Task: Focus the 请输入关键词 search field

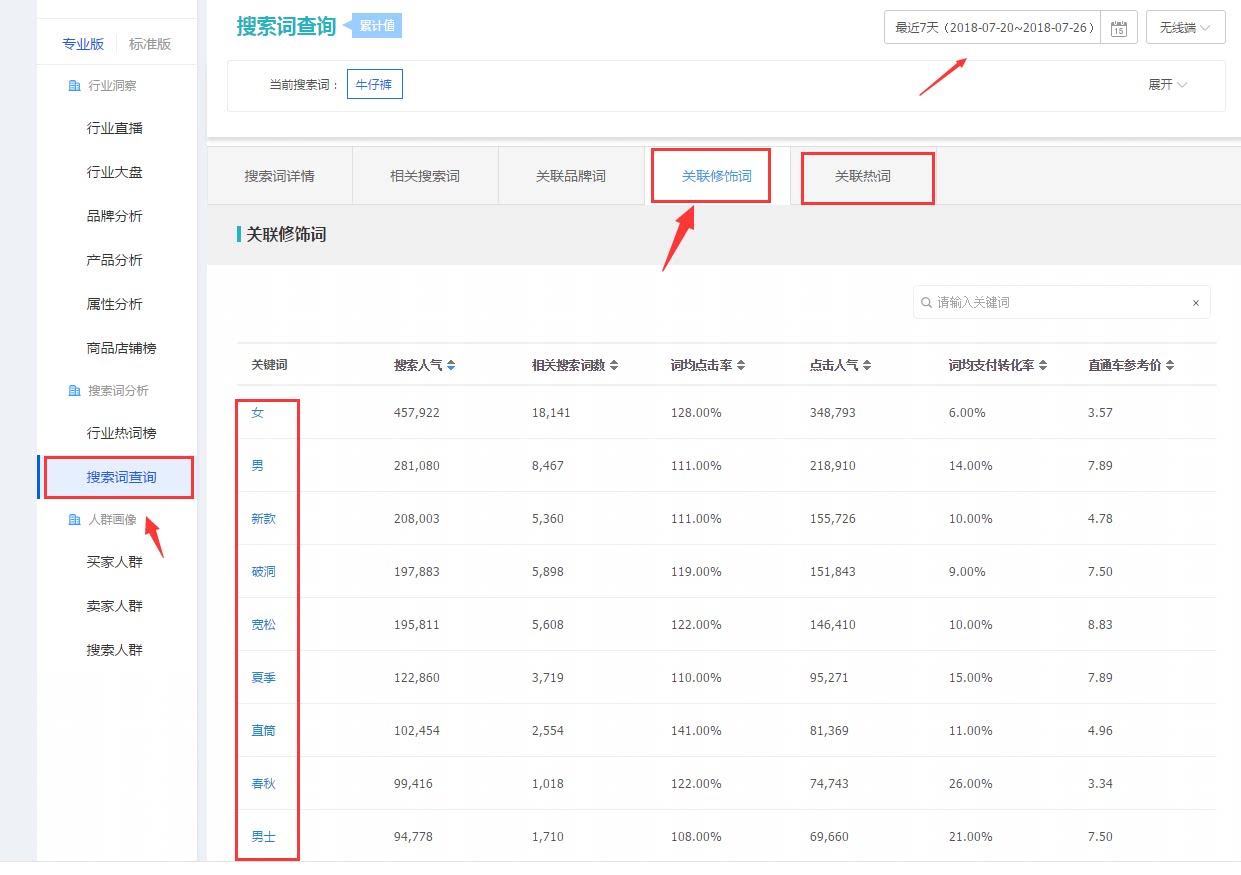Action: click(x=1062, y=302)
